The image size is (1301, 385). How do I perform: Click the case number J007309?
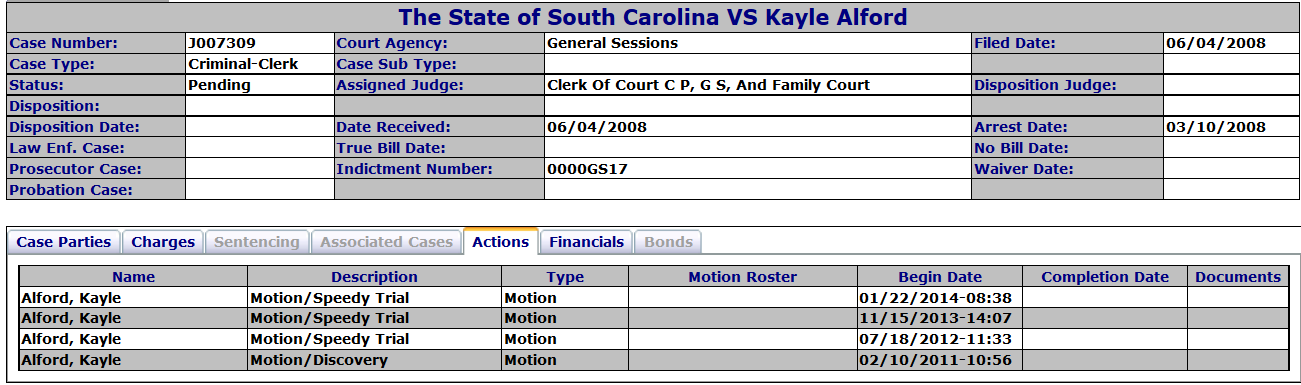[222, 43]
